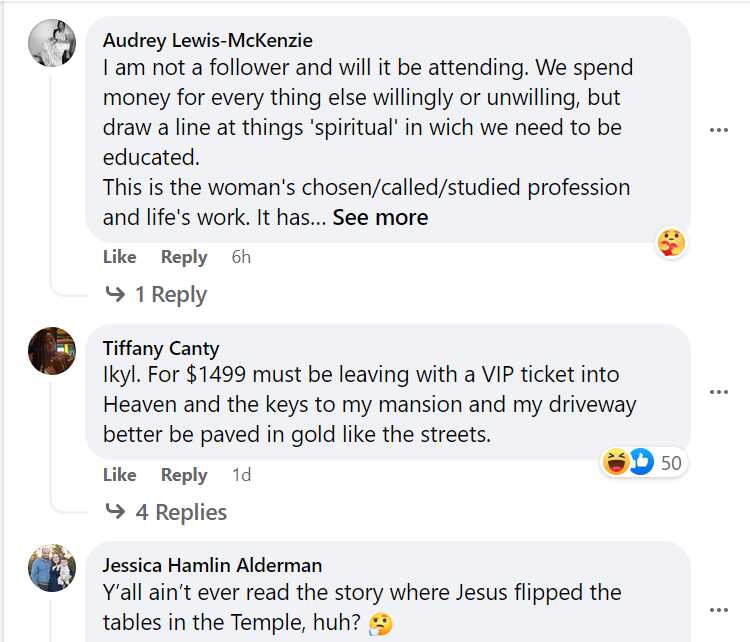This screenshot has width=750, height=642.
Task: Expand Audrey's comment with See more
Action: pyautogui.click(x=380, y=218)
